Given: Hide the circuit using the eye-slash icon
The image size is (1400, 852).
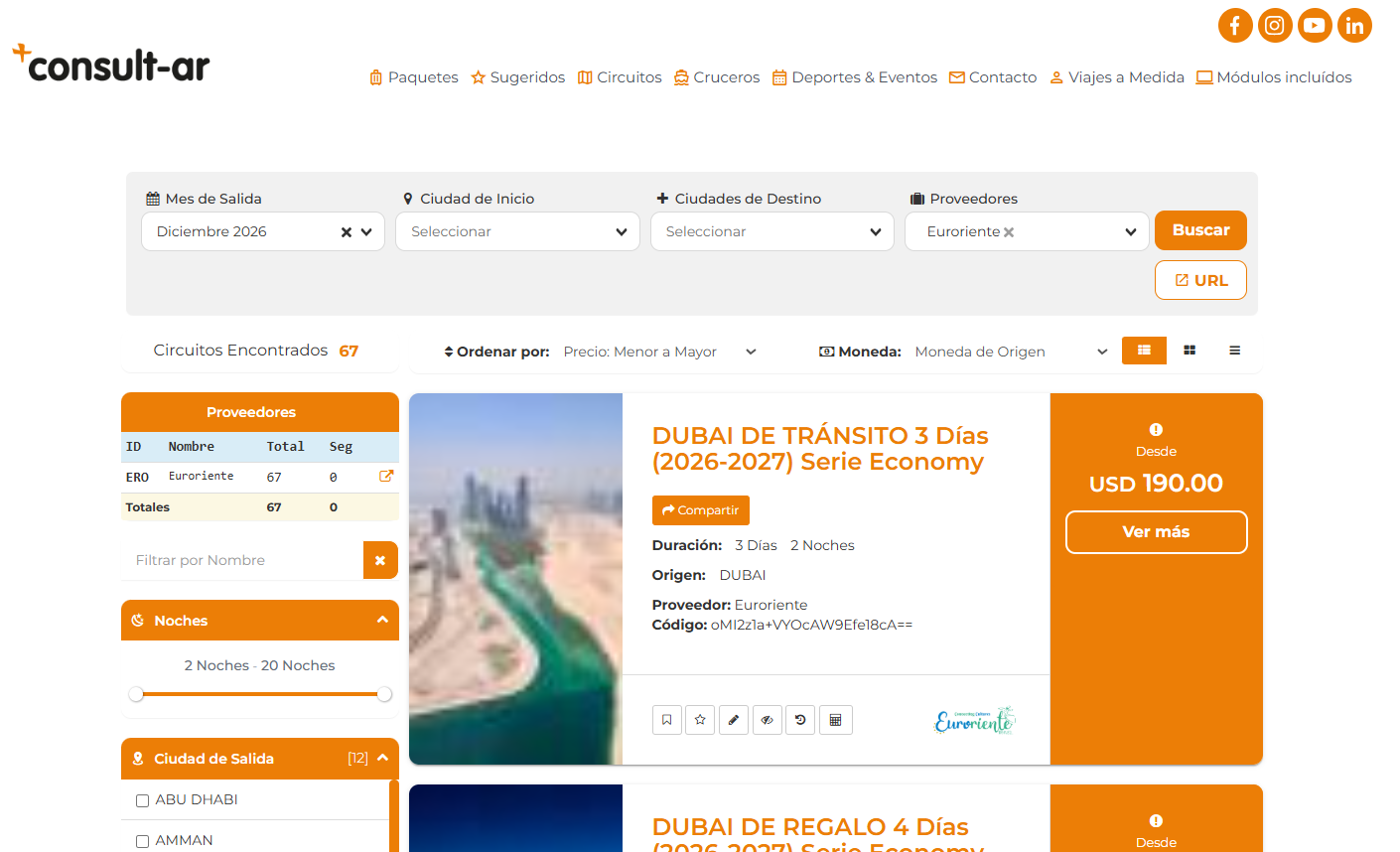Looking at the screenshot, I should pyautogui.click(x=767, y=720).
